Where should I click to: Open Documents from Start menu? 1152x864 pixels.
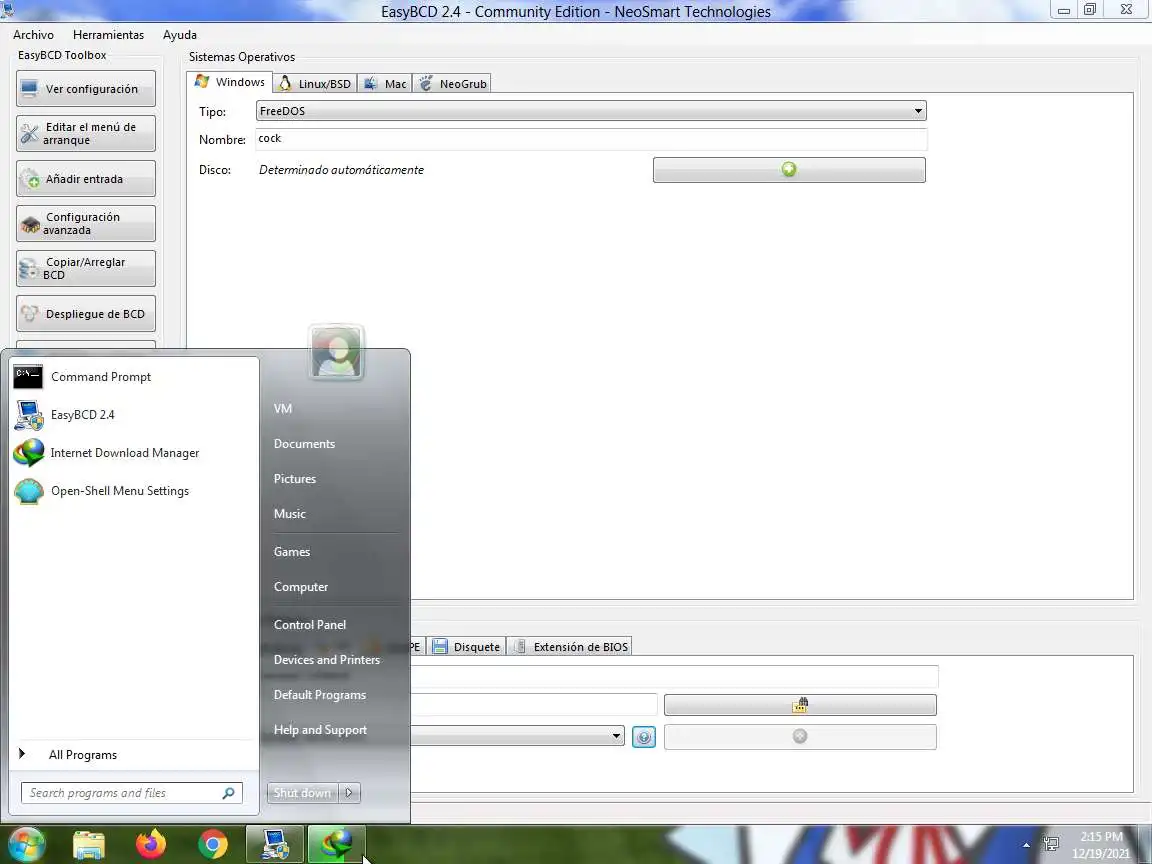coord(304,444)
